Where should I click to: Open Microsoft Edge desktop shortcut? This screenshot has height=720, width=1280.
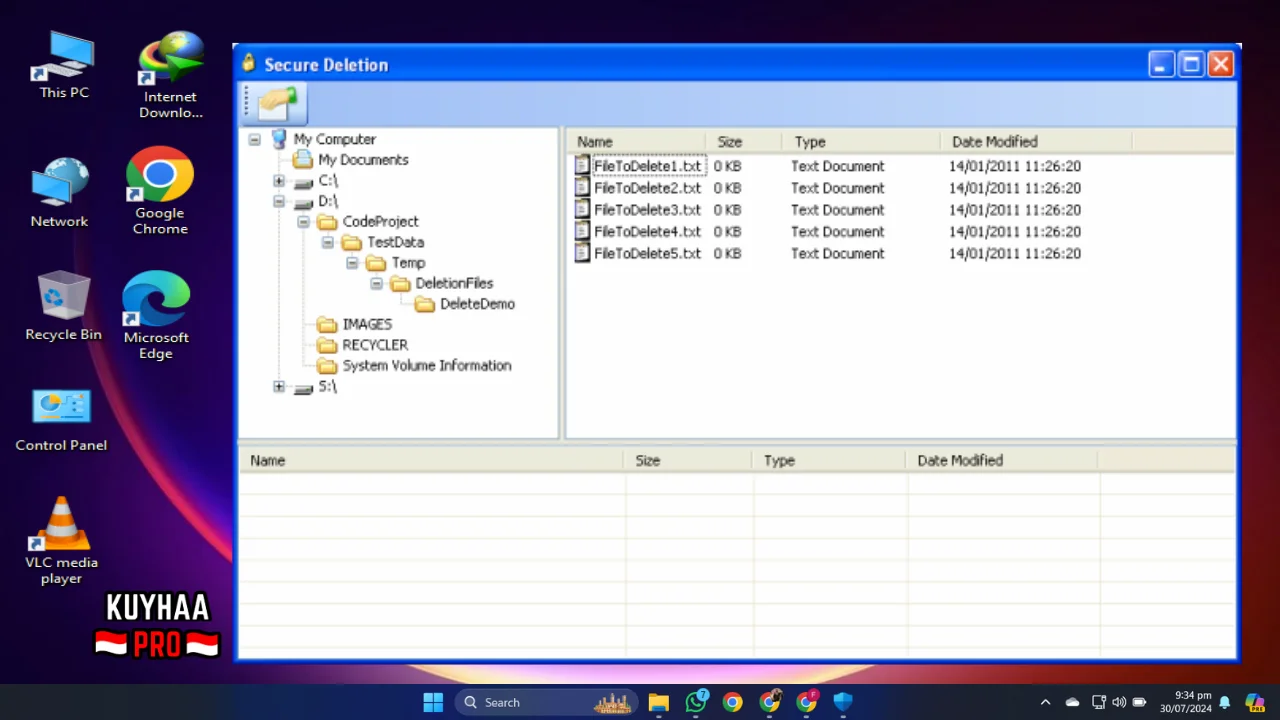coord(156,316)
